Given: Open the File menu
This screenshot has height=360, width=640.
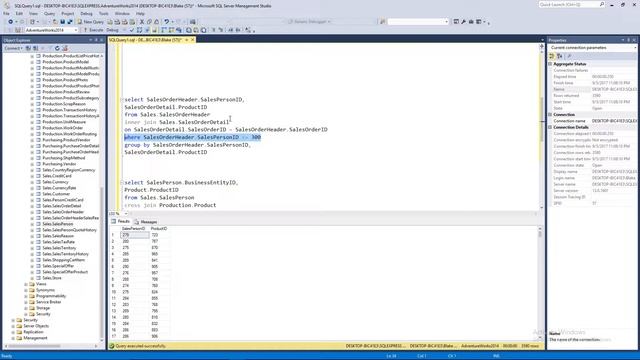Looking at the screenshot, I should (7, 13).
